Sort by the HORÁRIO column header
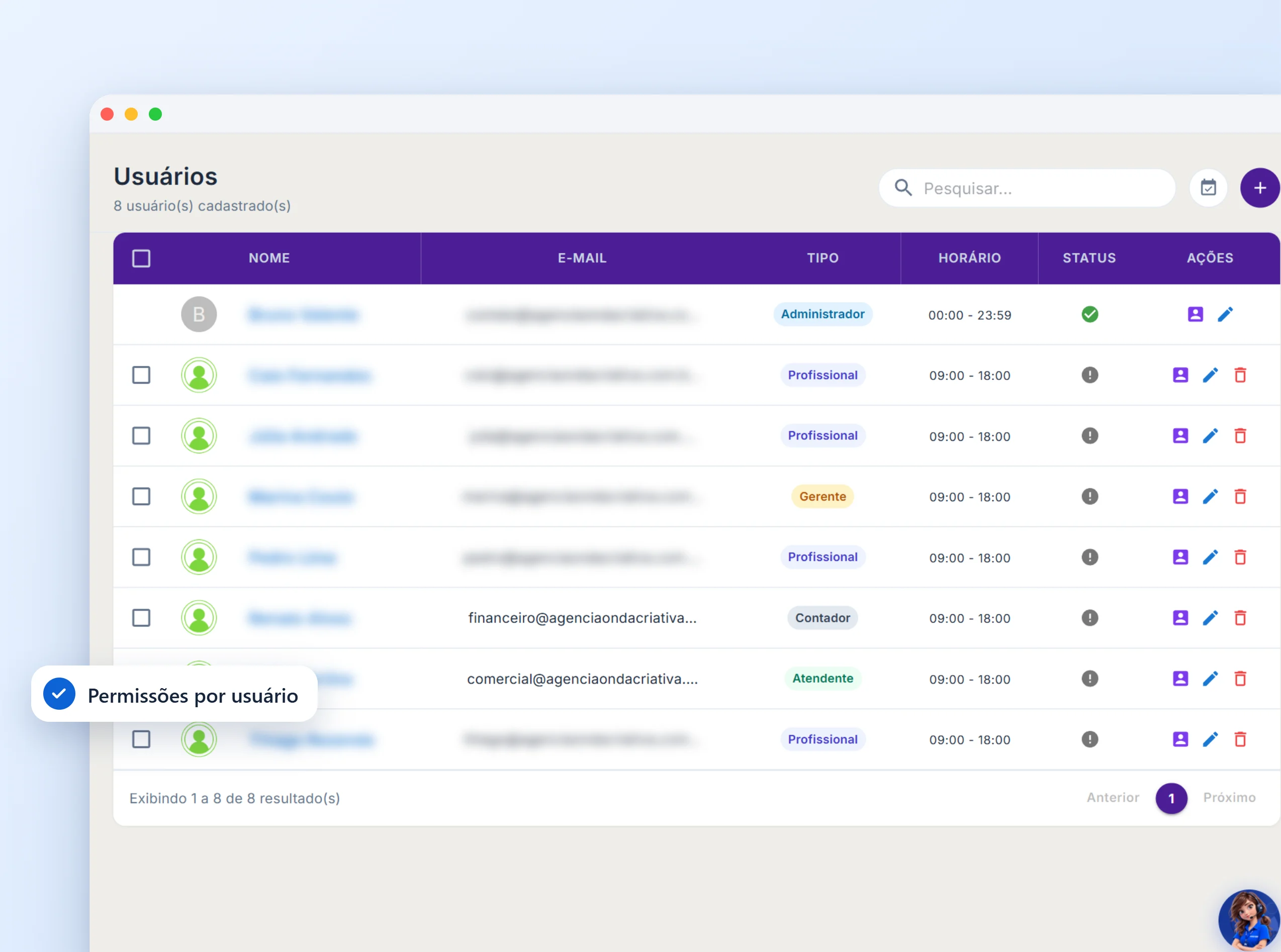The height and width of the screenshot is (952, 1281). click(x=969, y=258)
